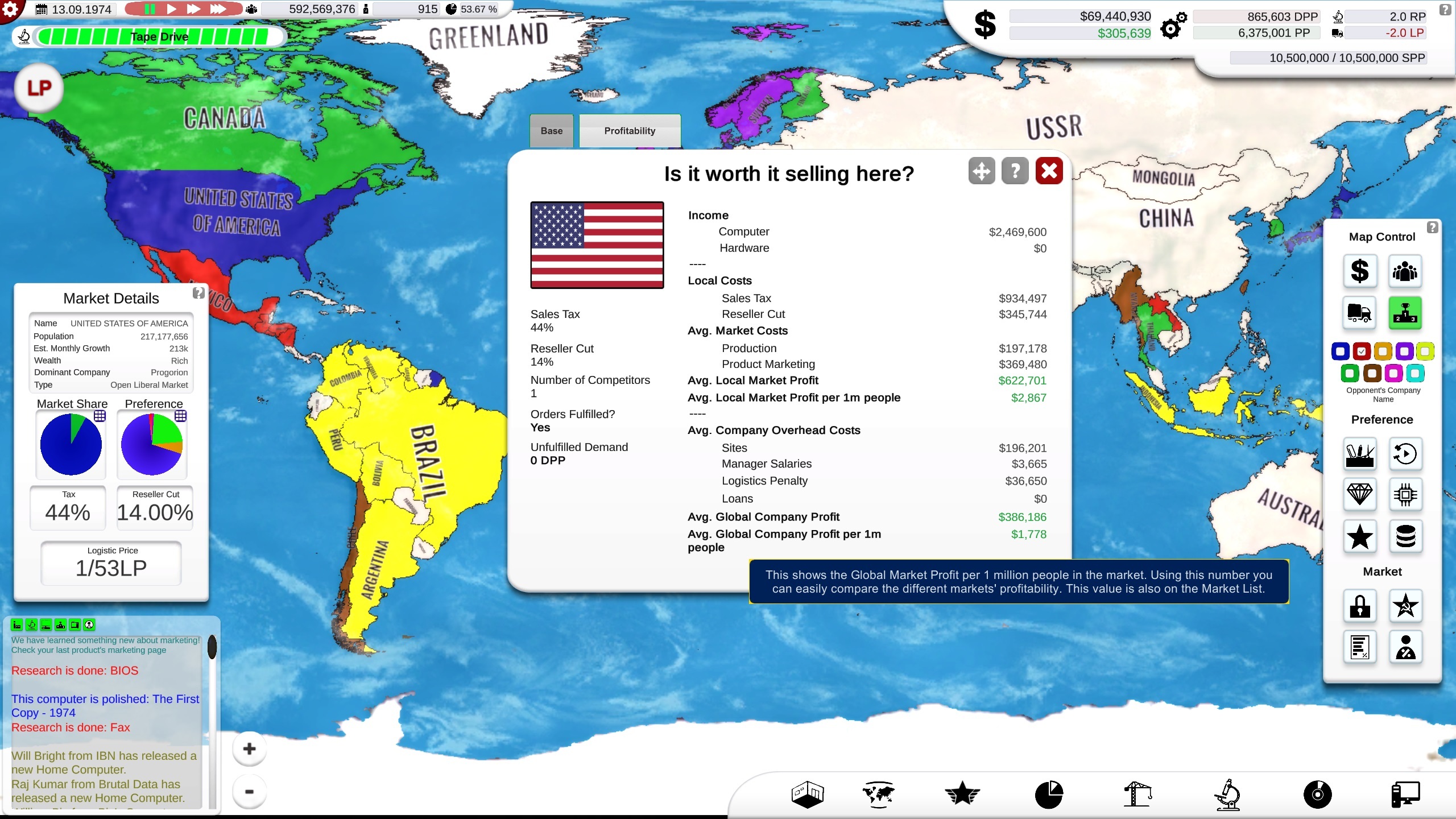This screenshot has height=819, width=1456.
Task: Expand the bottom toolbar globe world icon
Action: point(878,794)
